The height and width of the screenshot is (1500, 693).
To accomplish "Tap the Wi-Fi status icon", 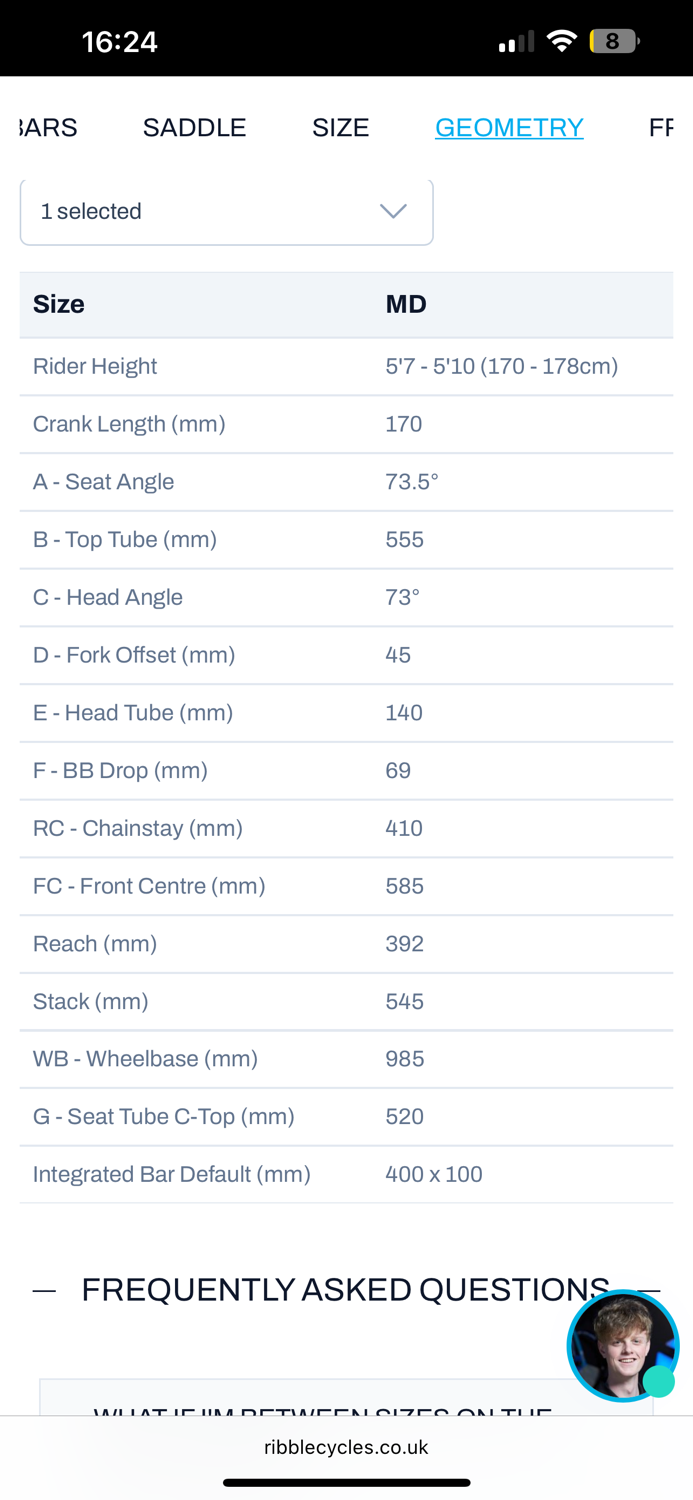I will [563, 42].
